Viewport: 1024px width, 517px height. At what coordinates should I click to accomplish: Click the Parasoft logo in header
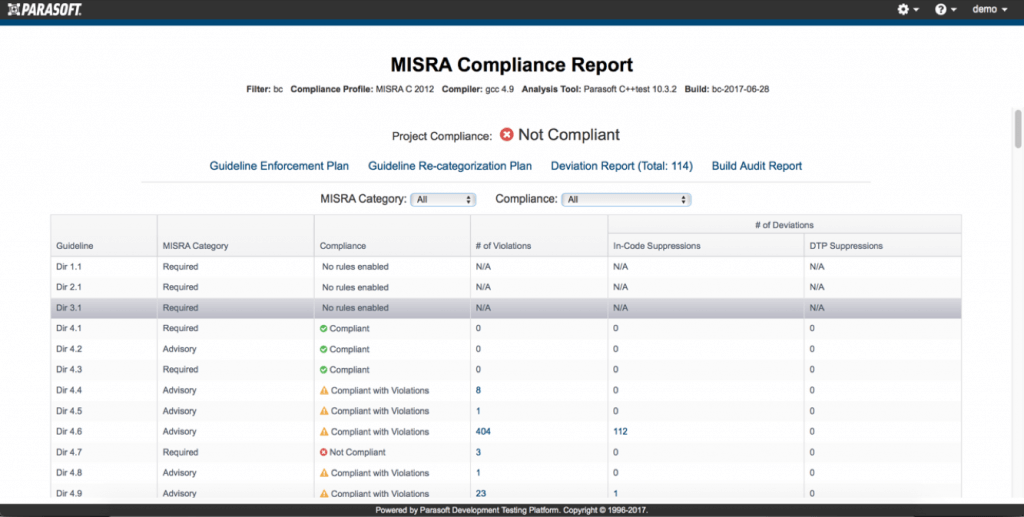pyautogui.click(x=43, y=10)
